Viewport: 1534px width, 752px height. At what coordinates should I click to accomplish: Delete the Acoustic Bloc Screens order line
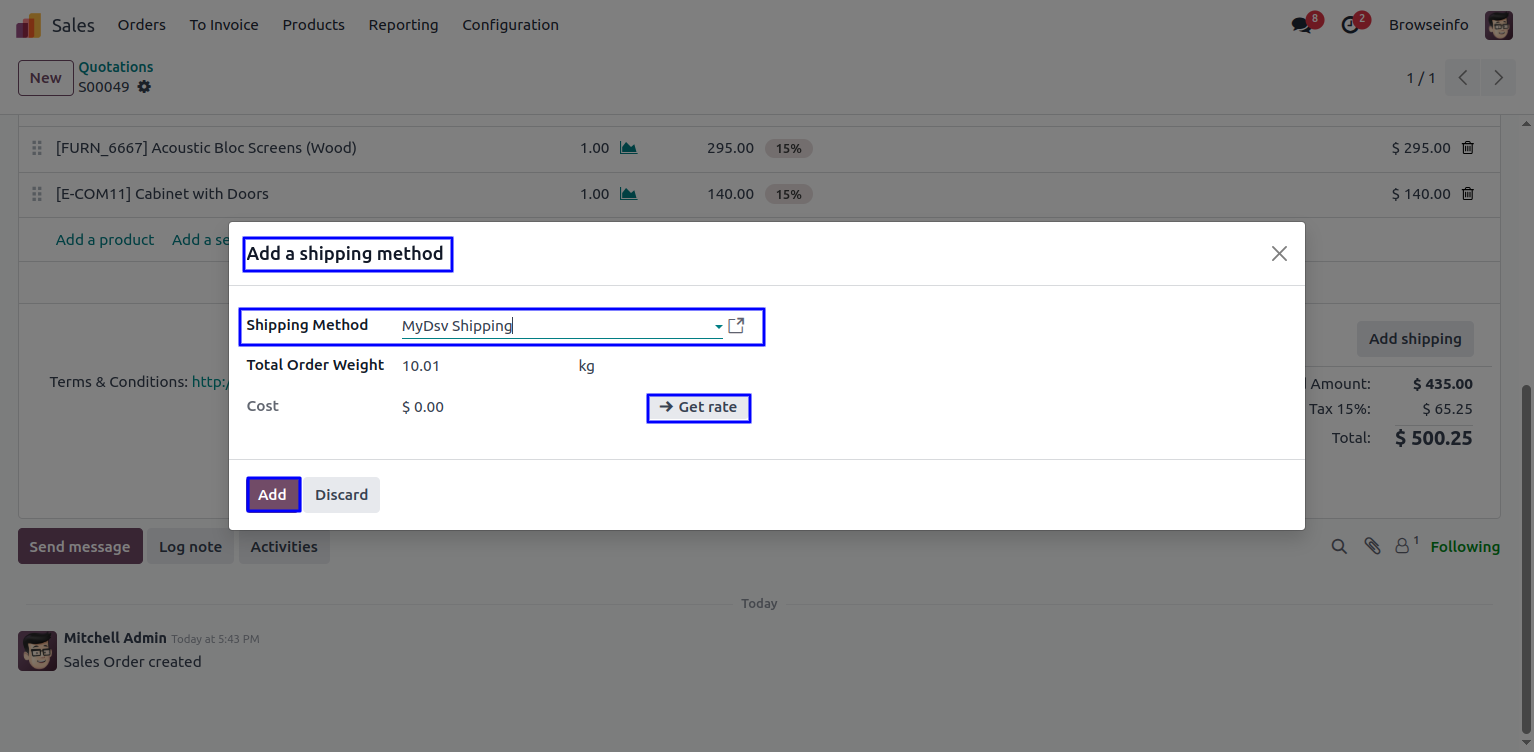[x=1468, y=148]
